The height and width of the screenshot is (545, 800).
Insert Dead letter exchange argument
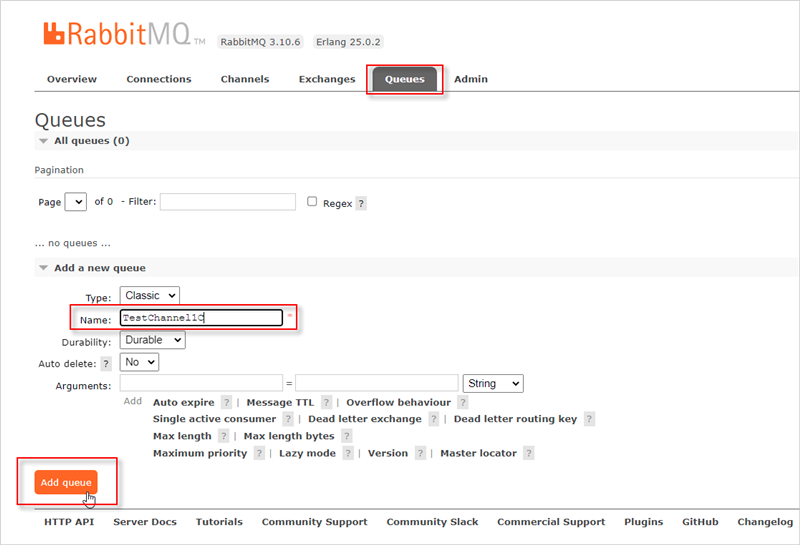365,419
